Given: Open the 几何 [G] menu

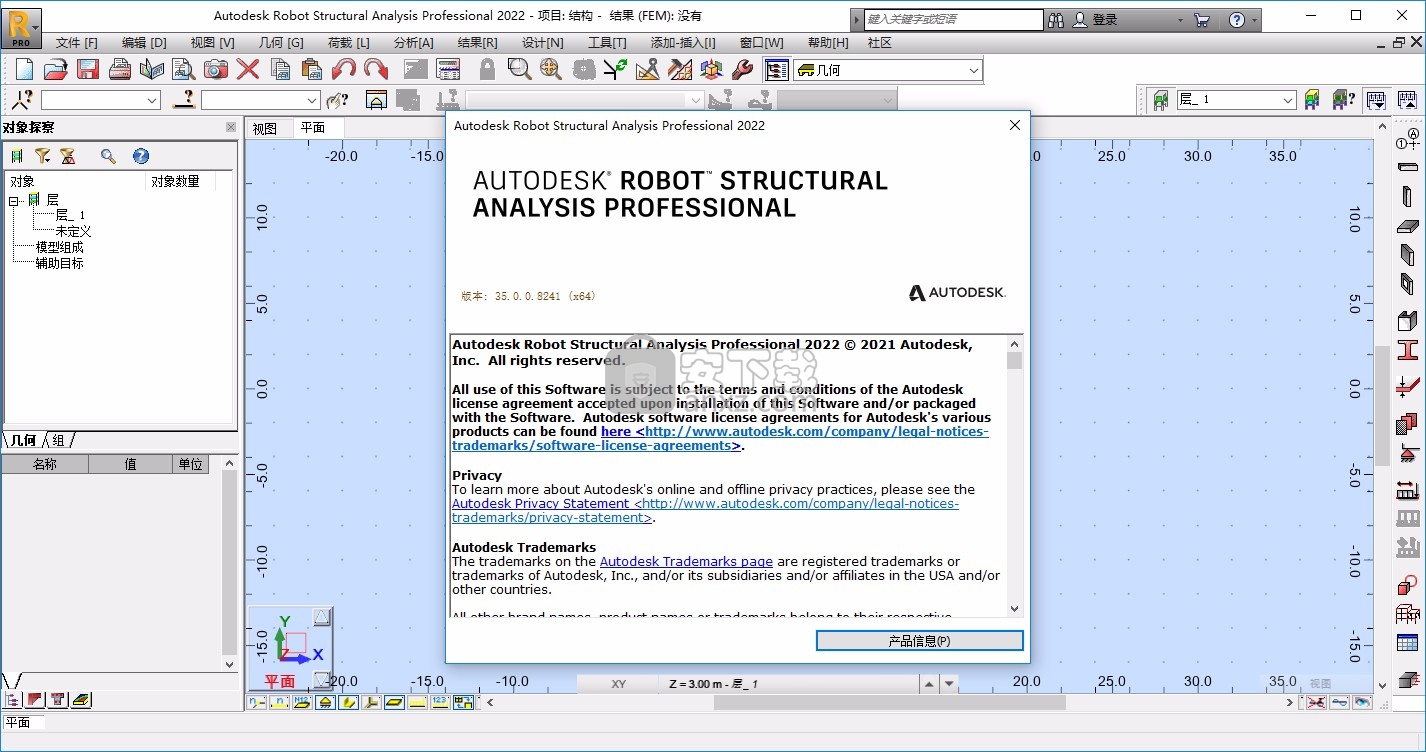Looking at the screenshot, I should [281, 42].
